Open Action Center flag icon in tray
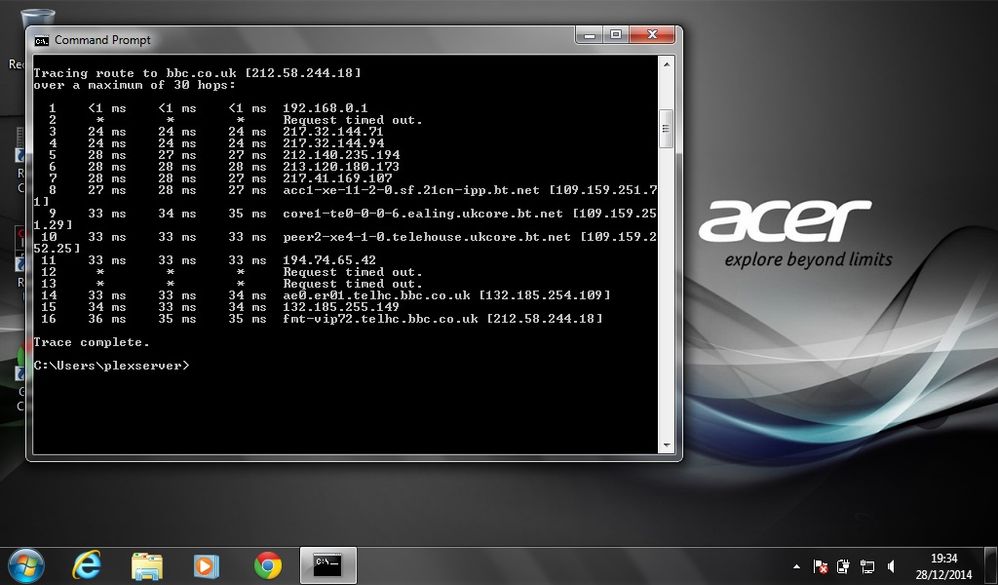 point(820,566)
